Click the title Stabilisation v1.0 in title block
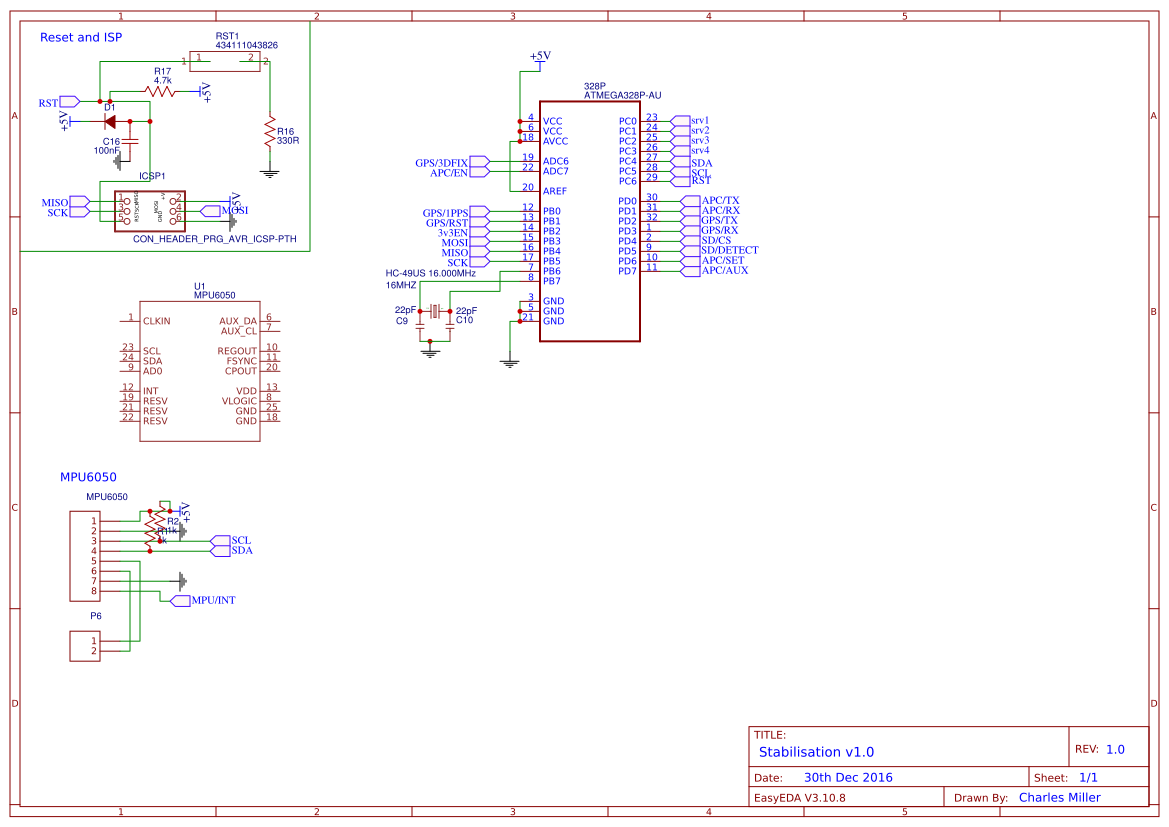1169x827 pixels. [x=817, y=752]
